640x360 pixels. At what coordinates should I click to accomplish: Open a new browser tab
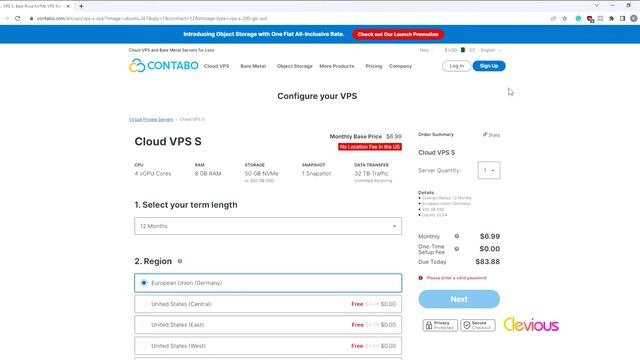tap(81, 6)
